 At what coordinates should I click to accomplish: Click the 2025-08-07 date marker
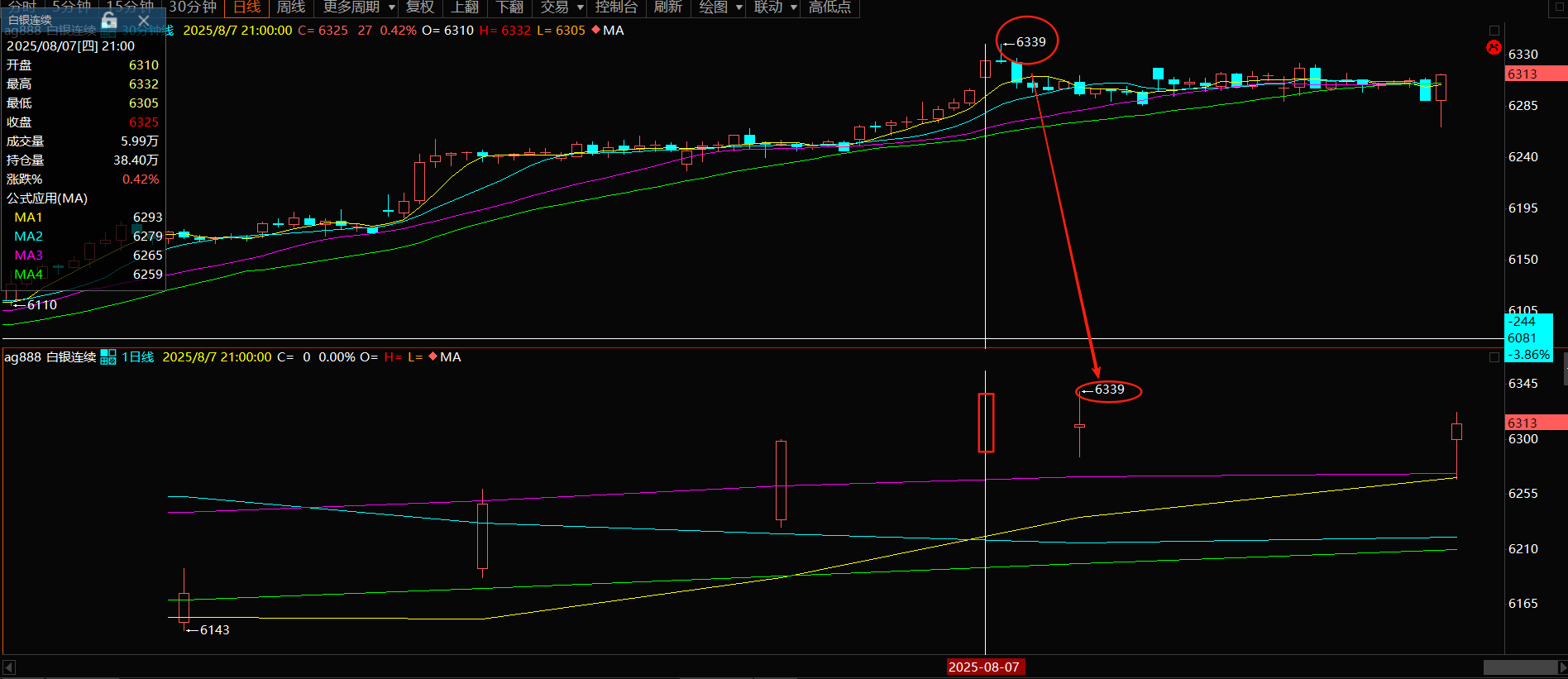pyautogui.click(x=984, y=667)
